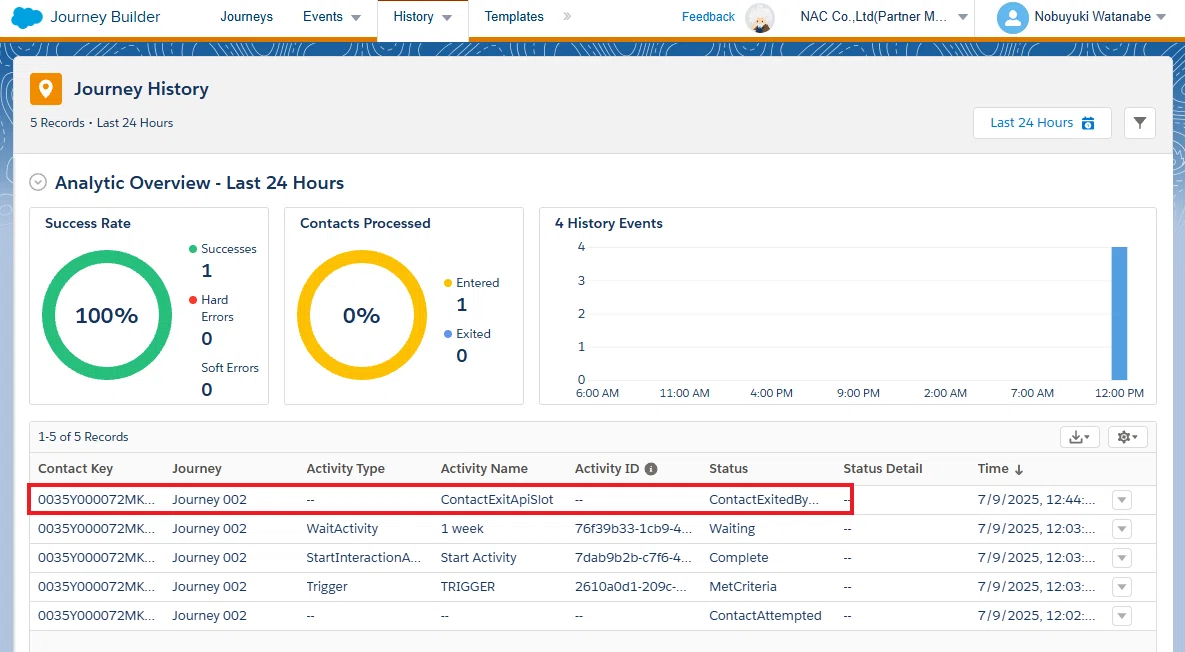
Task: Open the filter funnel icon
Action: pyautogui.click(x=1140, y=123)
